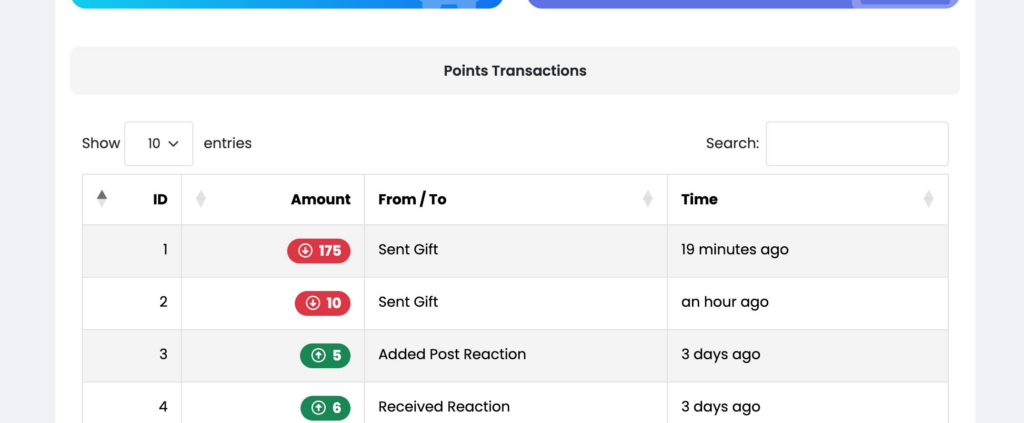Click sort arrows in Time header
The width and height of the screenshot is (1024, 423).
[x=928, y=199]
